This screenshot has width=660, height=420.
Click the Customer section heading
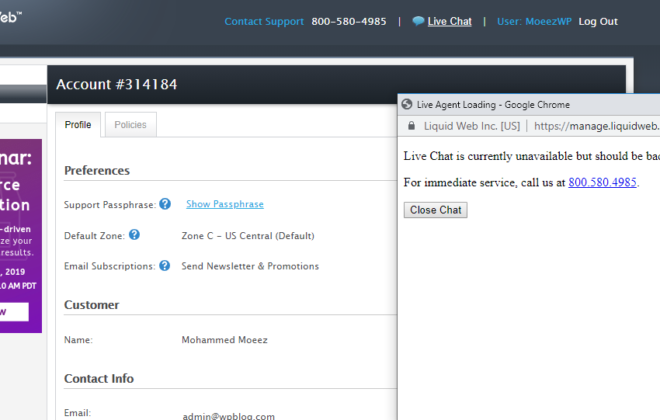(x=91, y=305)
